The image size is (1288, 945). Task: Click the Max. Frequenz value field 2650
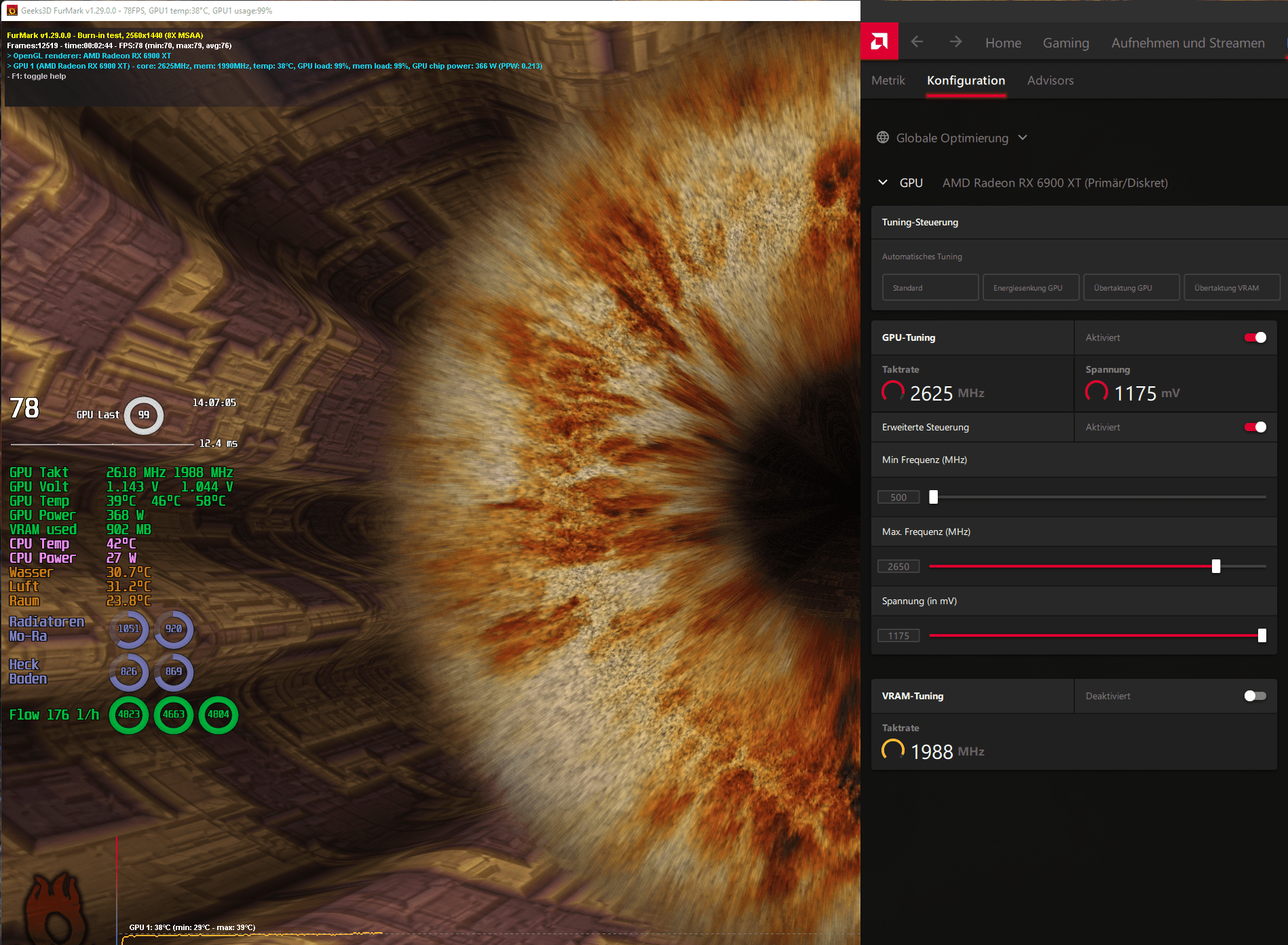(898, 566)
